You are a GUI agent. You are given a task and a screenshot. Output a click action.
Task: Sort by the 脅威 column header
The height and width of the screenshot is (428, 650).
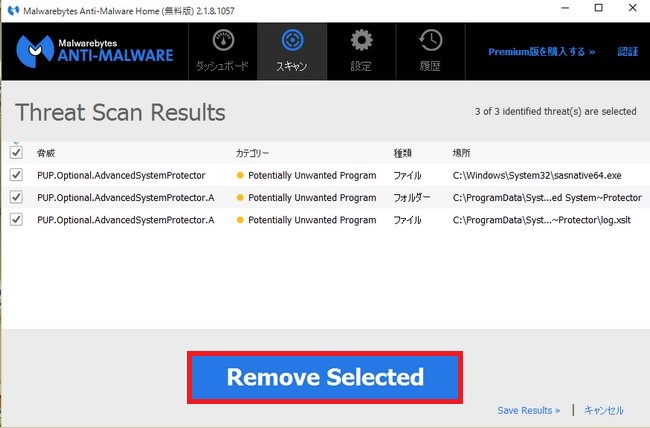tap(46, 153)
